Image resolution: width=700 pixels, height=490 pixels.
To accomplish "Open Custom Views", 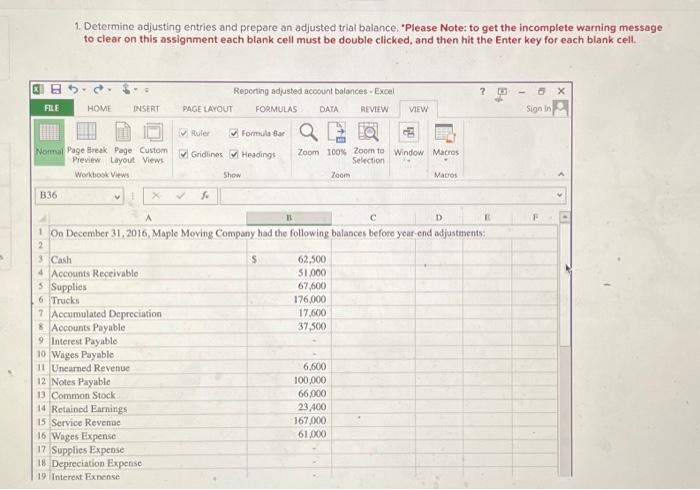I will pyautogui.click(x=153, y=142).
